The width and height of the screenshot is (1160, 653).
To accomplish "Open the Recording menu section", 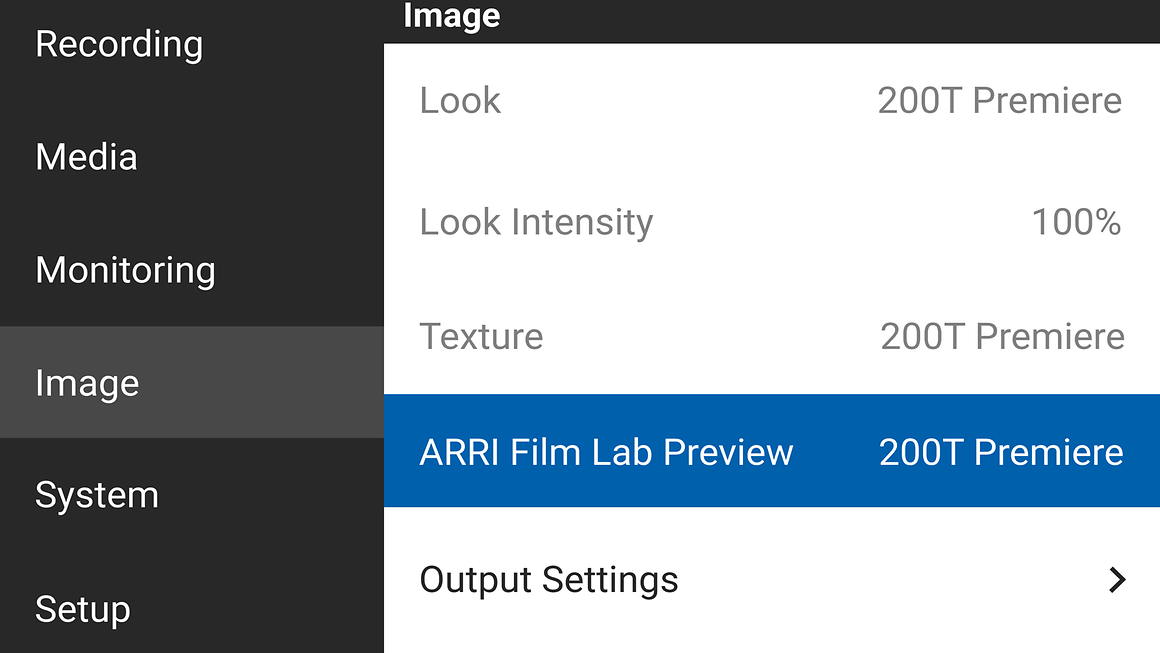I will [x=119, y=44].
